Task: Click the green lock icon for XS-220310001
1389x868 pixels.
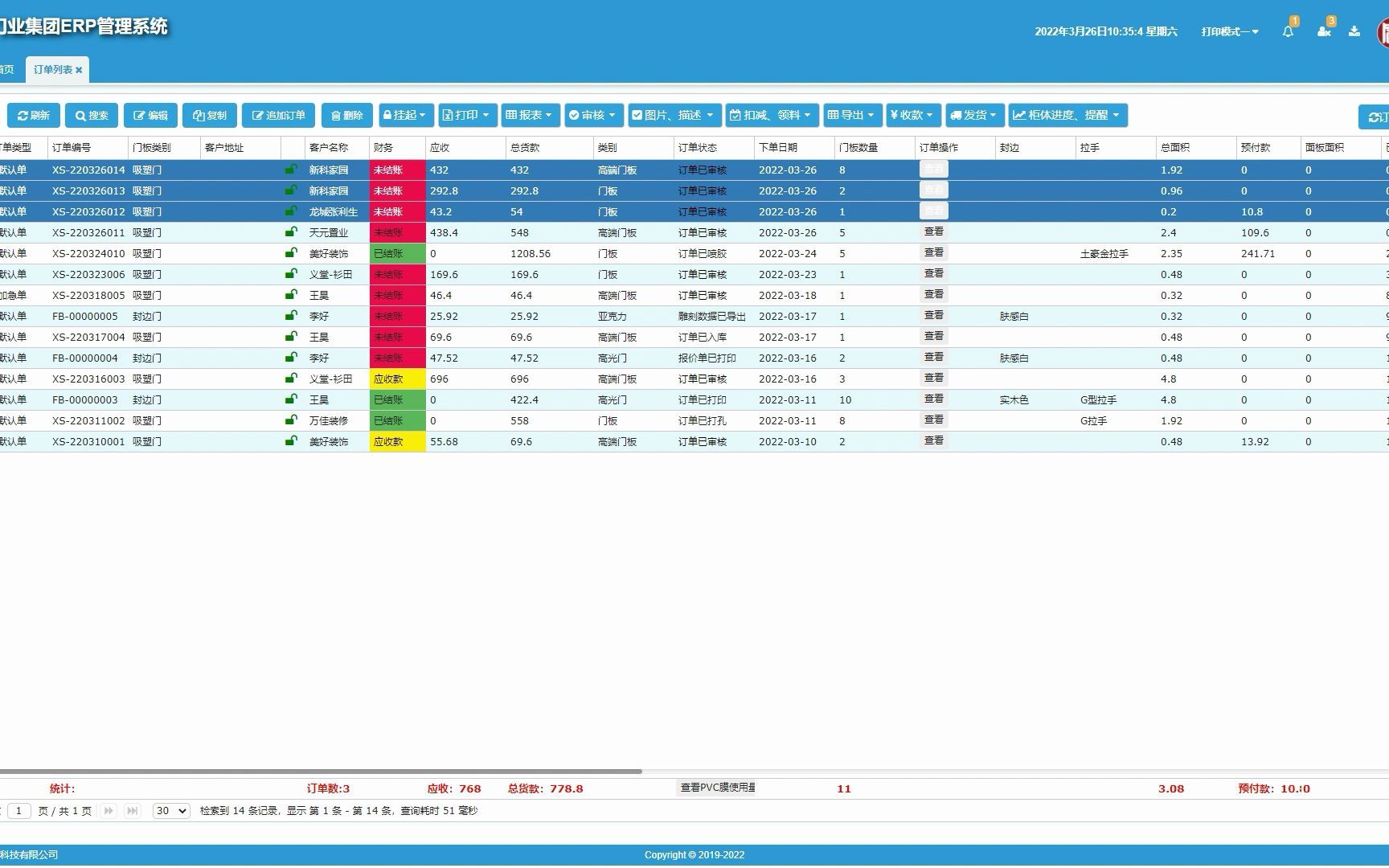Action: (x=291, y=441)
